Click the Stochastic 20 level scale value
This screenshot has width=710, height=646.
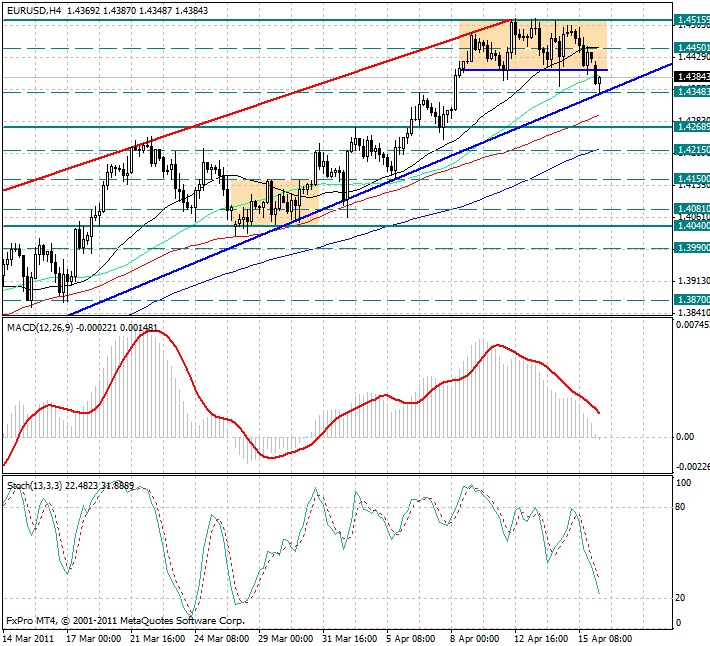click(680, 598)
